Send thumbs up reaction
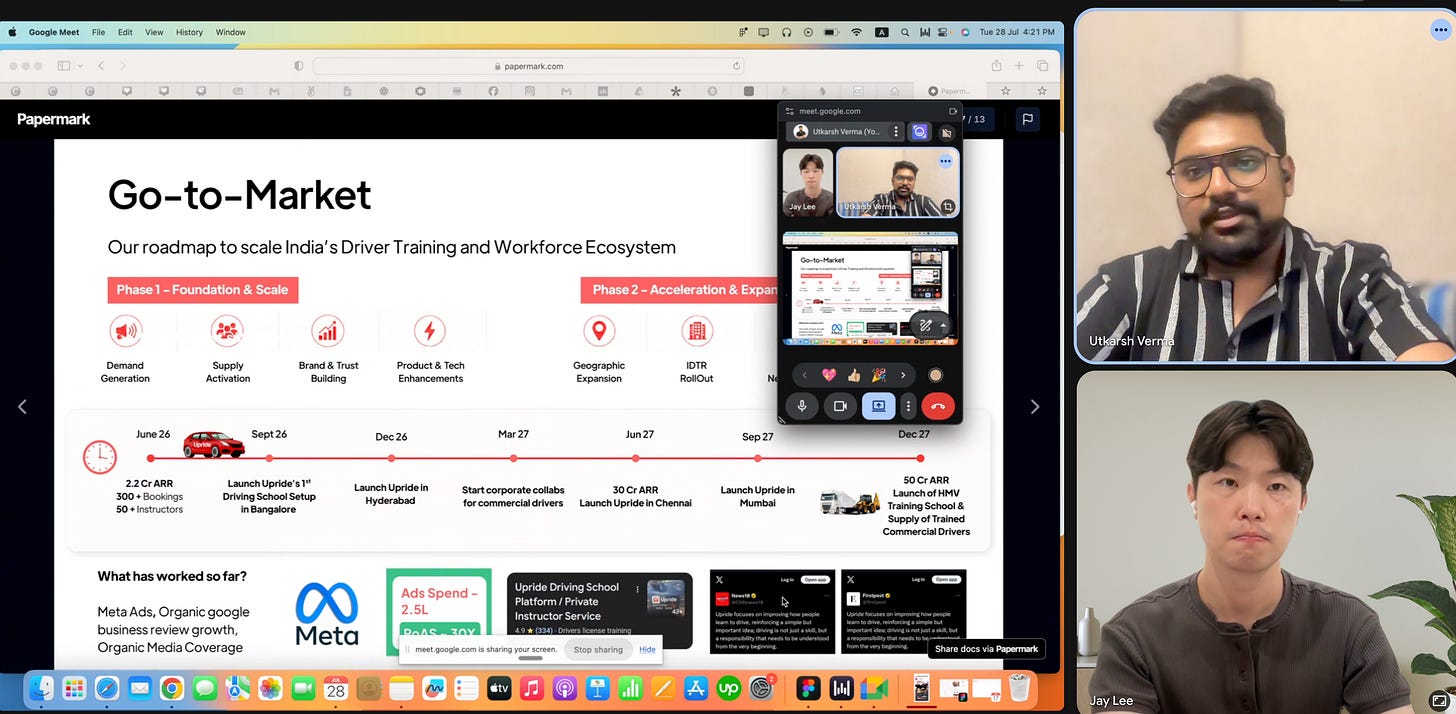The height and width of the screenshot is (714, 1456). click(x=854, y=375)
